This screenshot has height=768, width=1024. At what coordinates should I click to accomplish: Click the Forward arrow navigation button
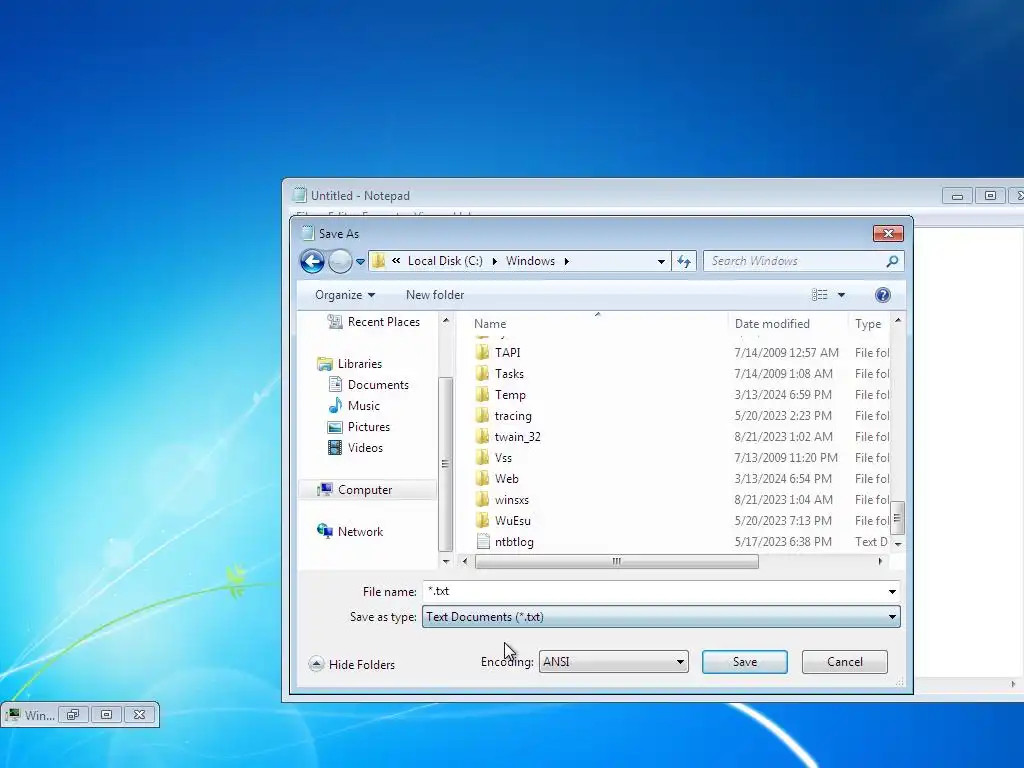click(x=340, y=261)
